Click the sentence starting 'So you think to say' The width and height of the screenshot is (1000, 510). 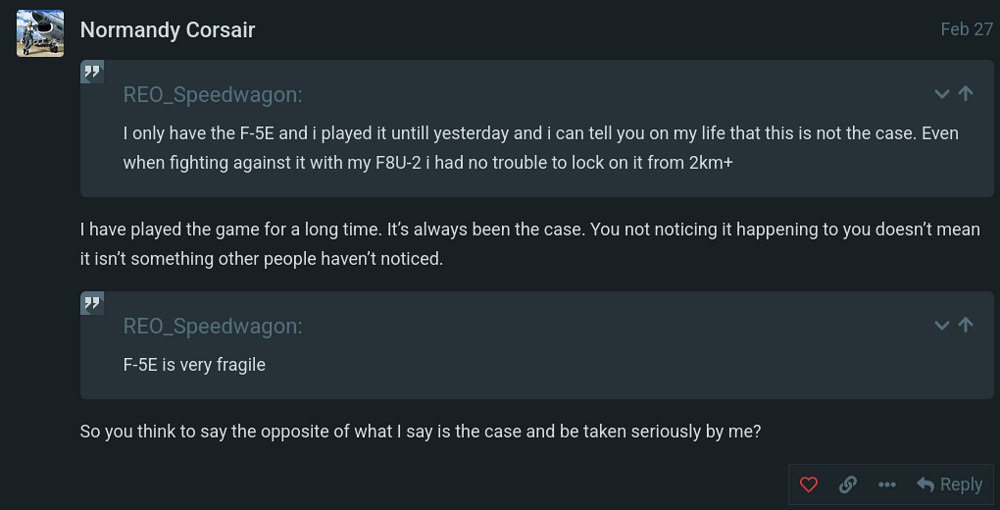pyautogui.click(x=420, y=432)
